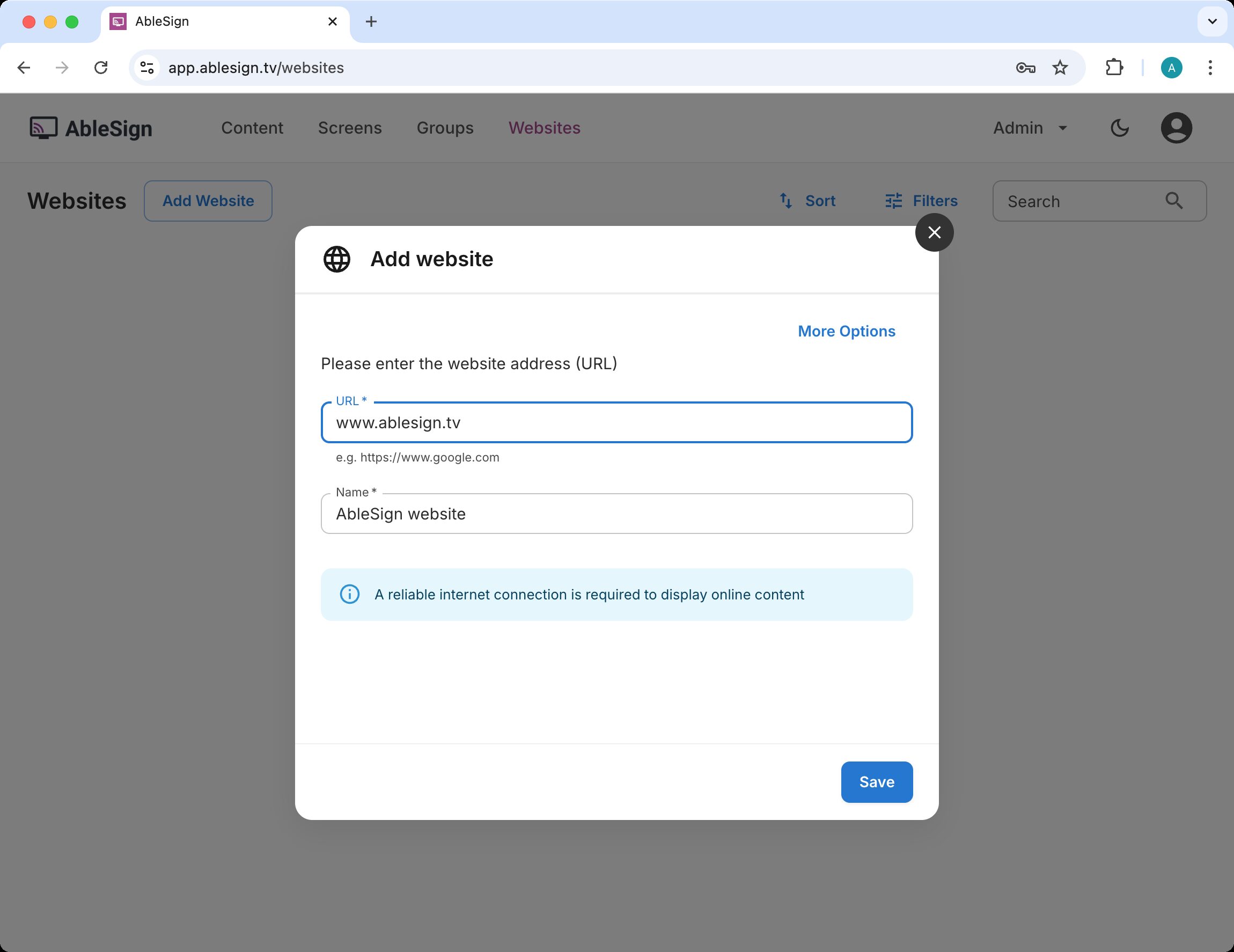
Task: Select the Screens navigation item
Action: tap(350, 128)
